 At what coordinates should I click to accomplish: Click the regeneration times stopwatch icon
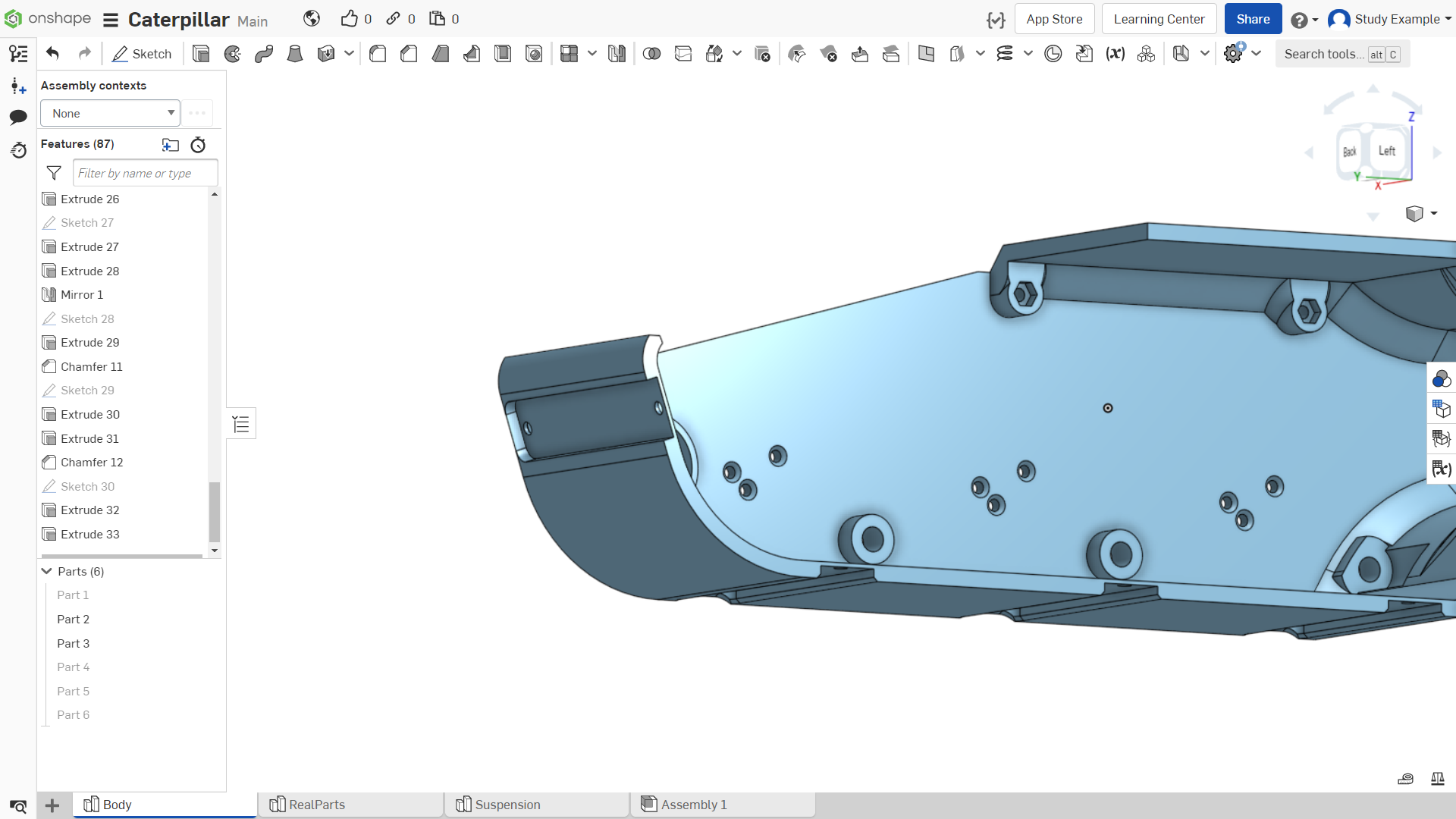(198, 145)
